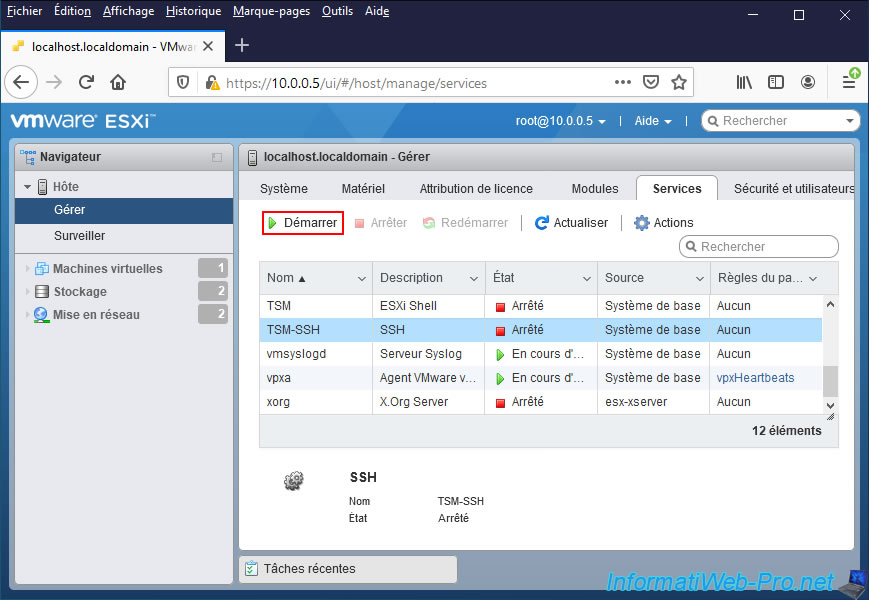
Task: Switch to the Modules tab
Action: [x=594, y=188]
